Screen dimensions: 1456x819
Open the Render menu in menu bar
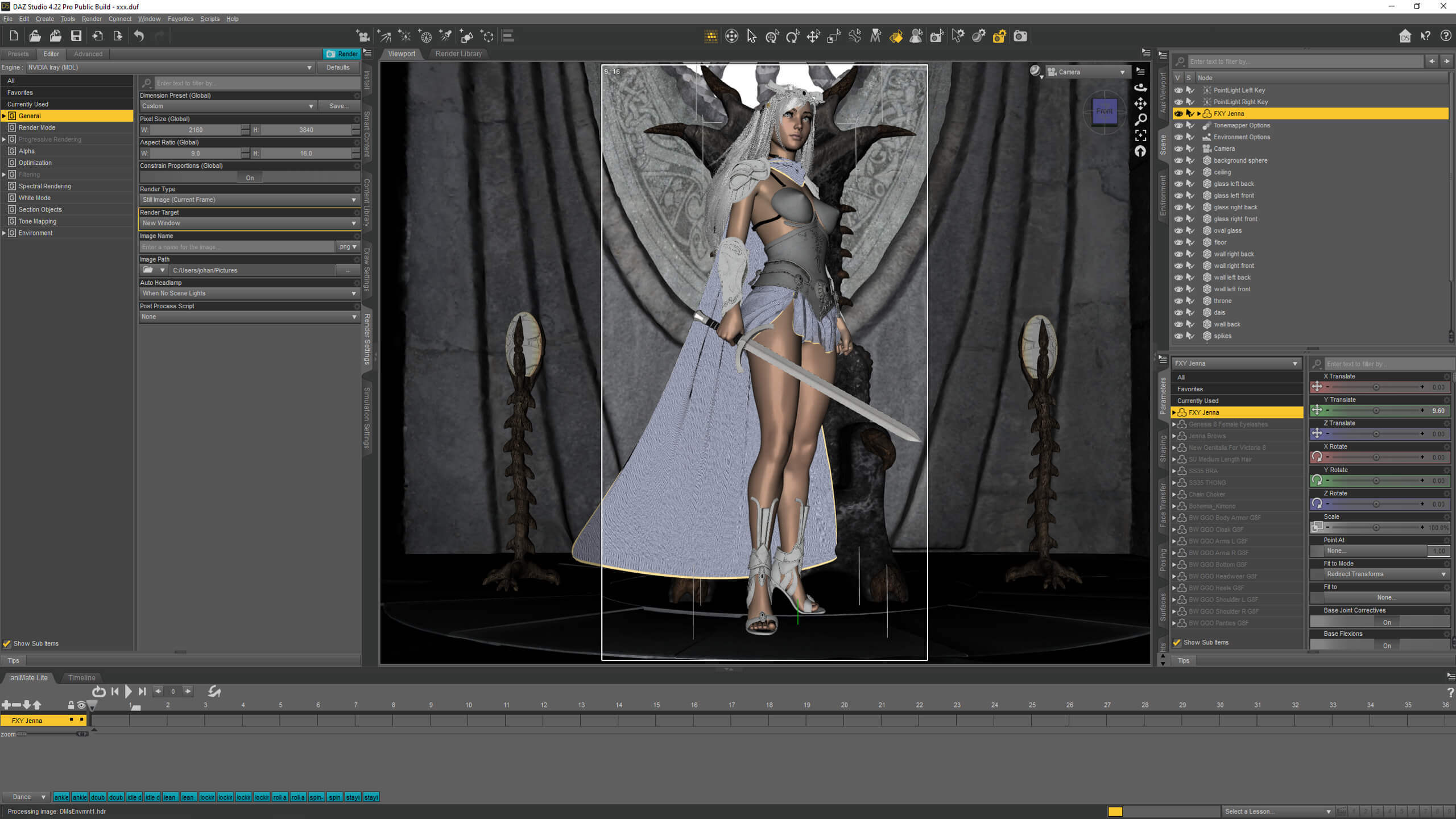pyautogui.click(x=91, y=19)
